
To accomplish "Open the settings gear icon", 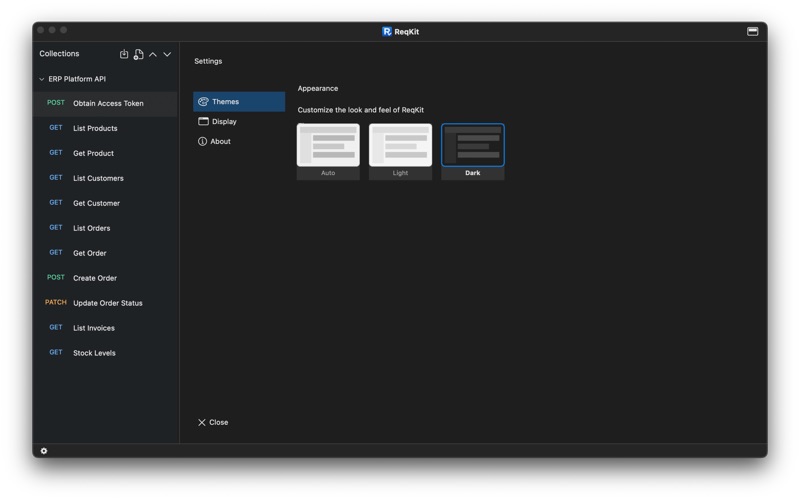I will click(44, 451).
